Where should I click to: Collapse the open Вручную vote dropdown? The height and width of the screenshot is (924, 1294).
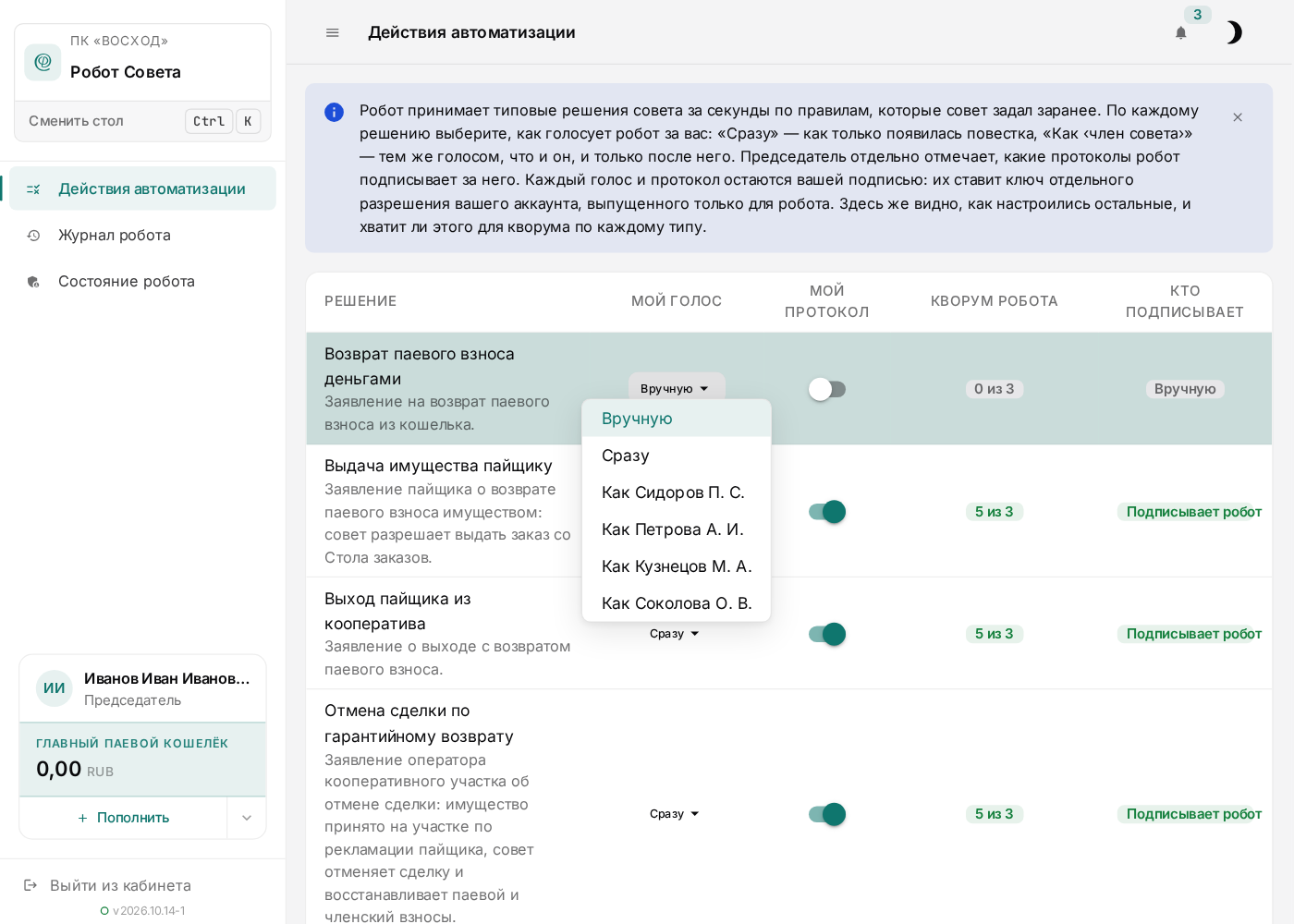677,389
